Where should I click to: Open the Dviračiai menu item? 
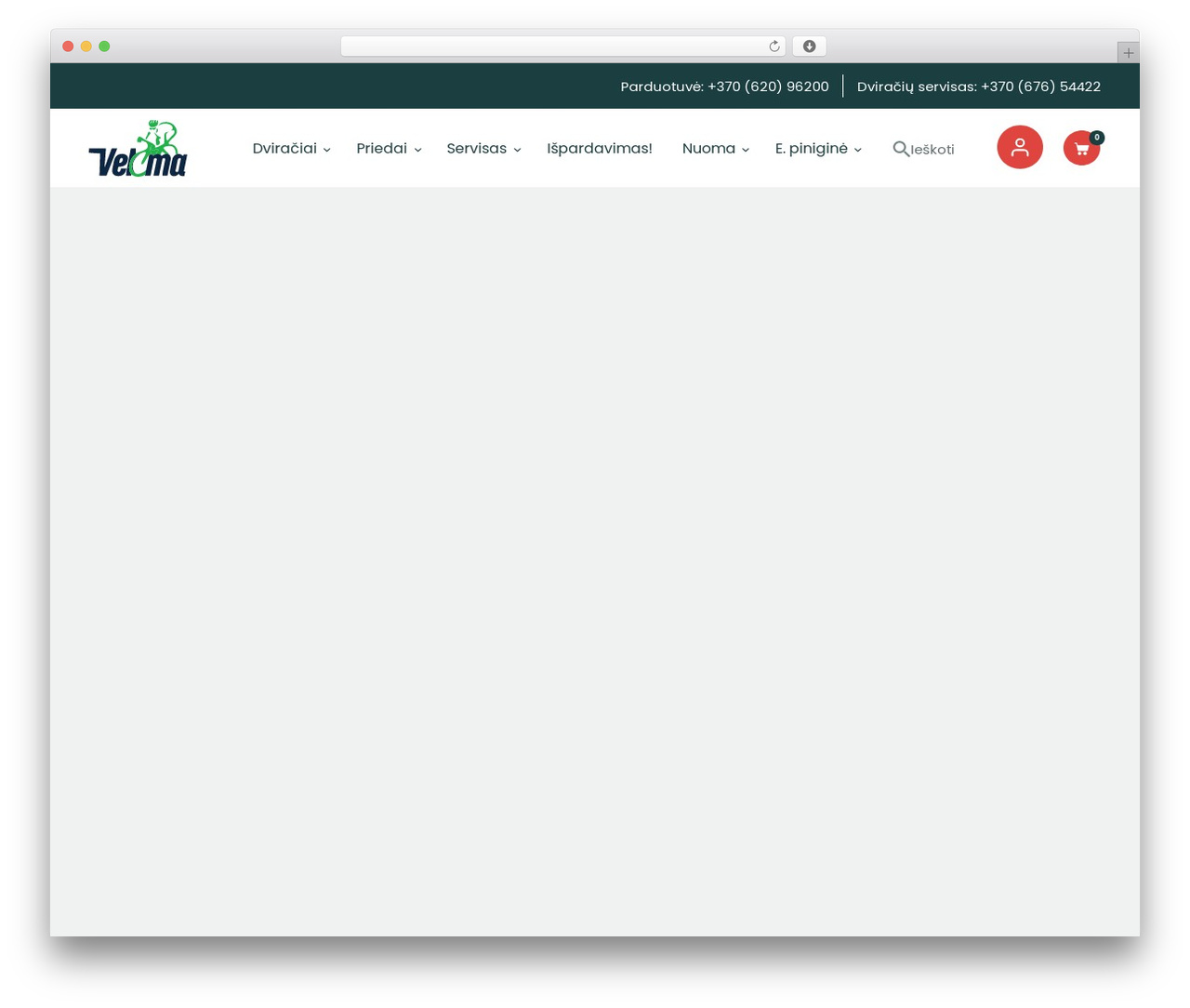tap(284, 149)
